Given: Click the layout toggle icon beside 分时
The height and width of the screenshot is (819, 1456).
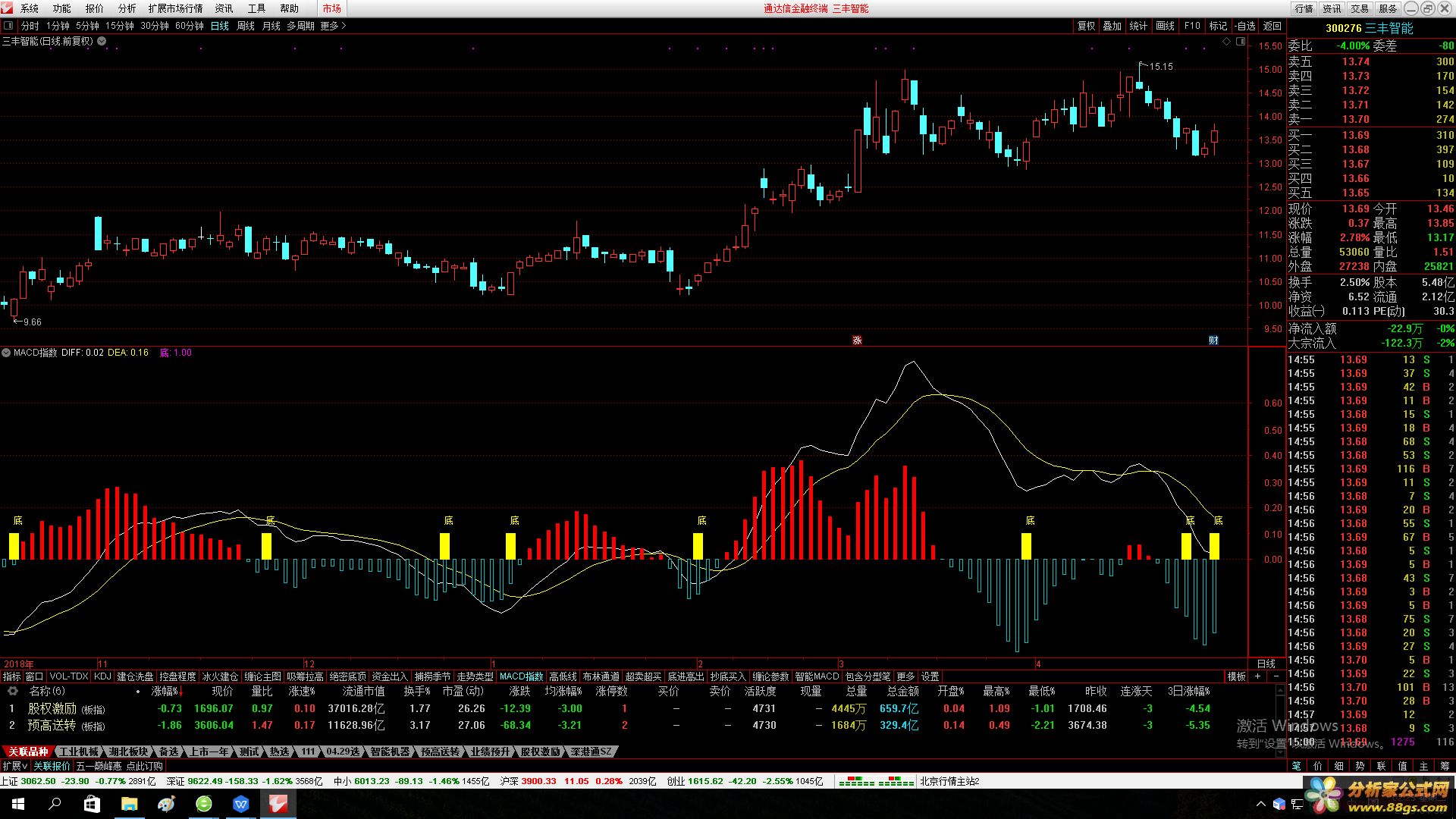Looking at the screenshot, I should click(x=8, y=26).
